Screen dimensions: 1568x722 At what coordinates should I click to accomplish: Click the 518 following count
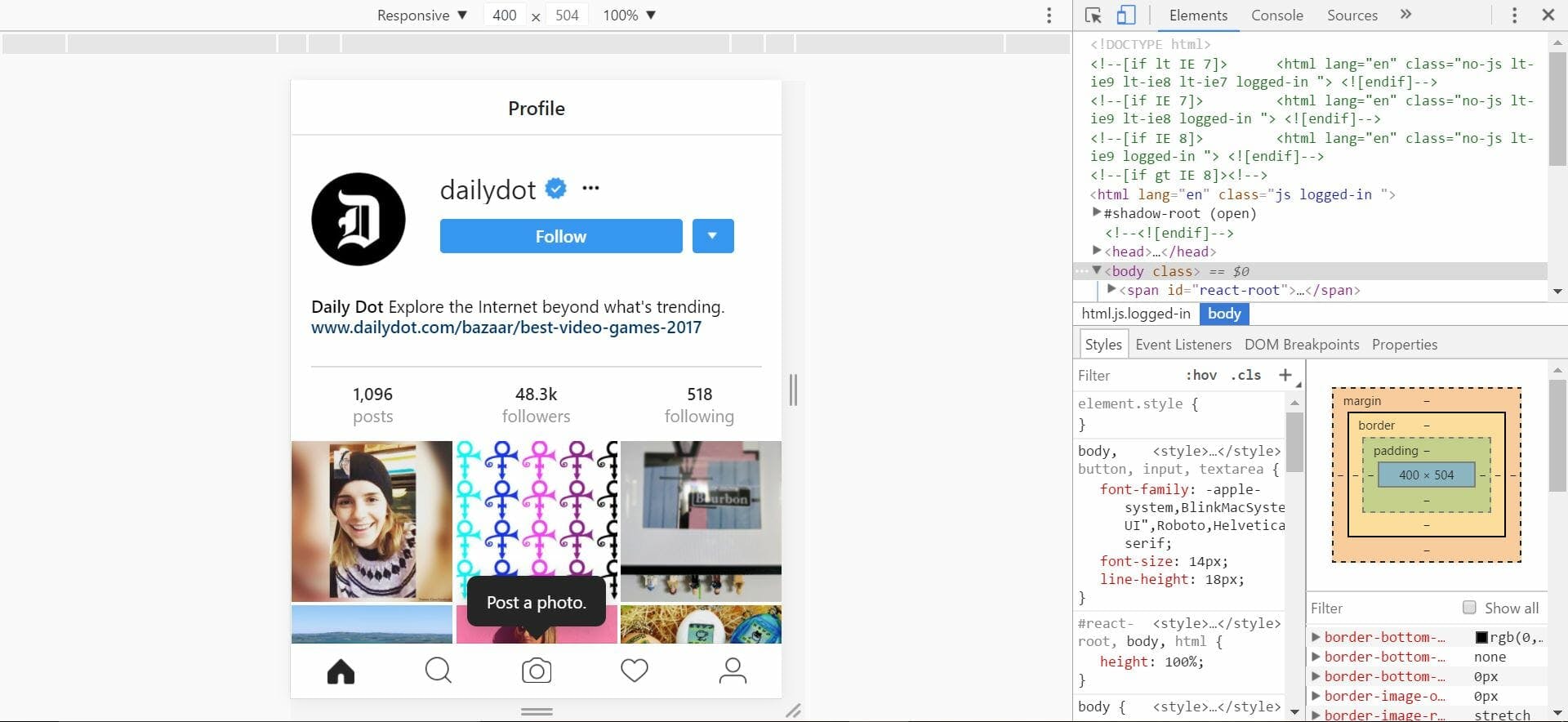coord(699,405)
